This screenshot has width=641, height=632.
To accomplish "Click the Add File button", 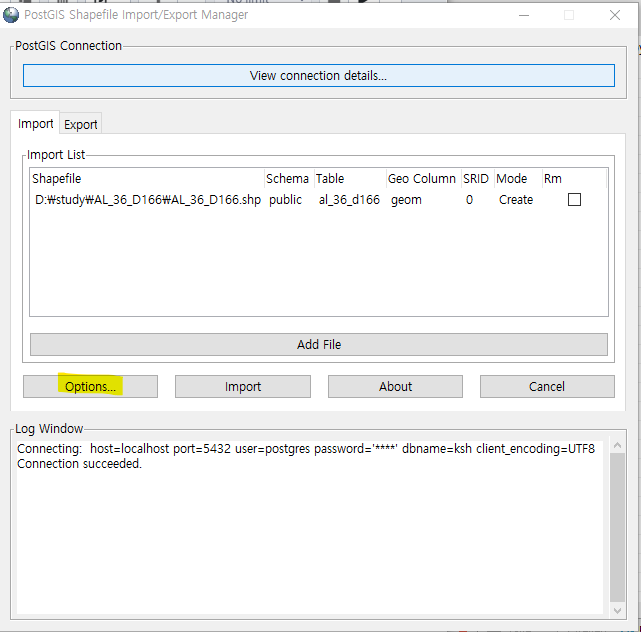I will tap(318, 344).
